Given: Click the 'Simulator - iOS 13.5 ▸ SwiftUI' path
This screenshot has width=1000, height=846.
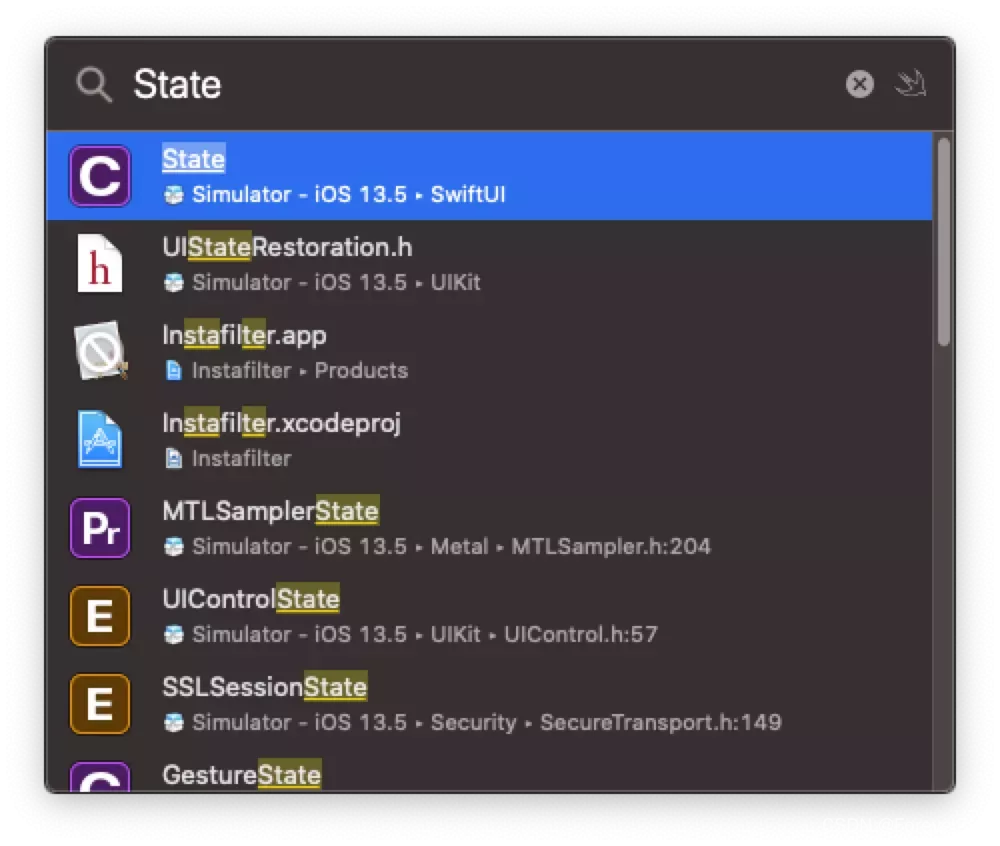Looking at the screenshot, I should 349,194.
